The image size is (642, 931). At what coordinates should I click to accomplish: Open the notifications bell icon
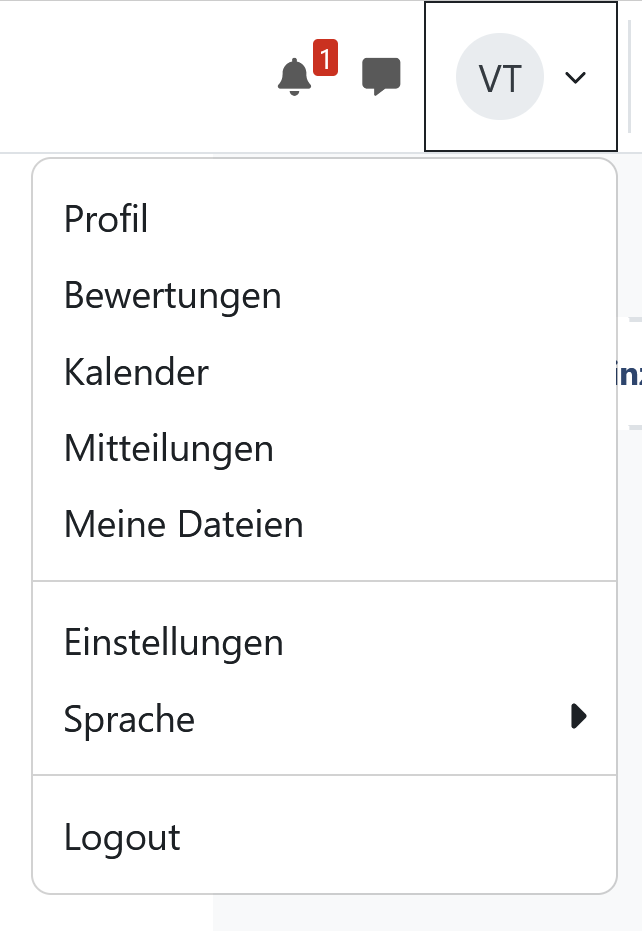pos(294,78)
